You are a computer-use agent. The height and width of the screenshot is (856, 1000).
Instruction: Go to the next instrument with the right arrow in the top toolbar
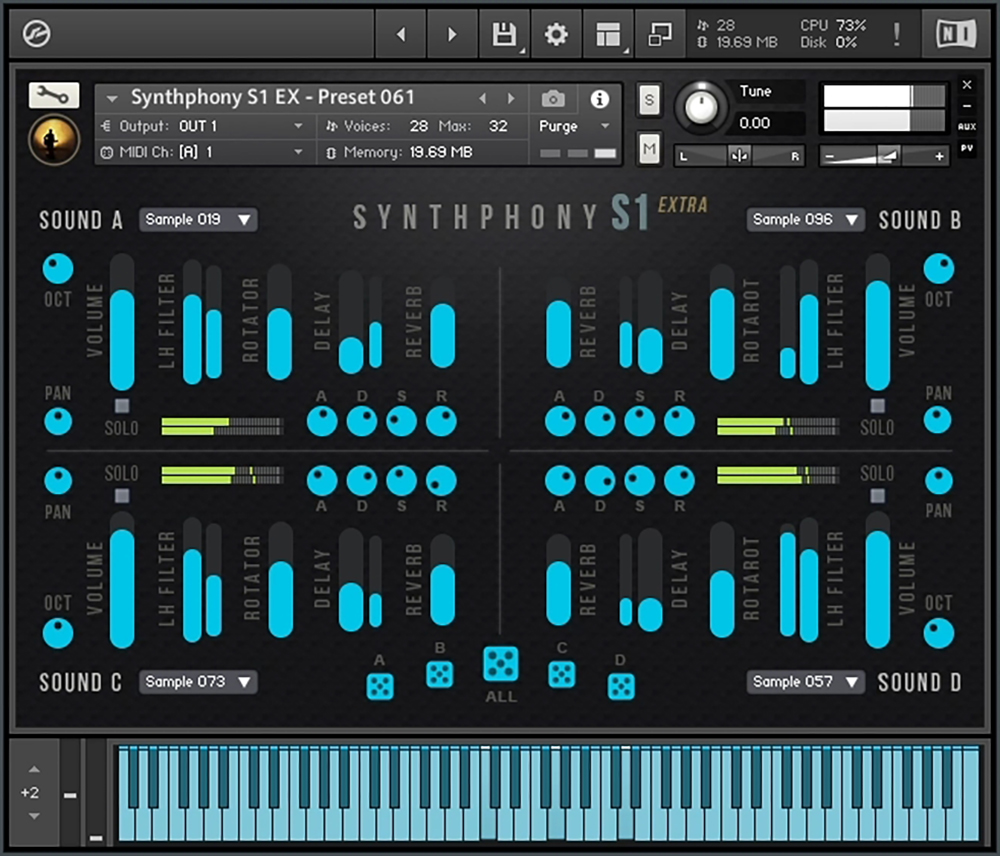452,34
